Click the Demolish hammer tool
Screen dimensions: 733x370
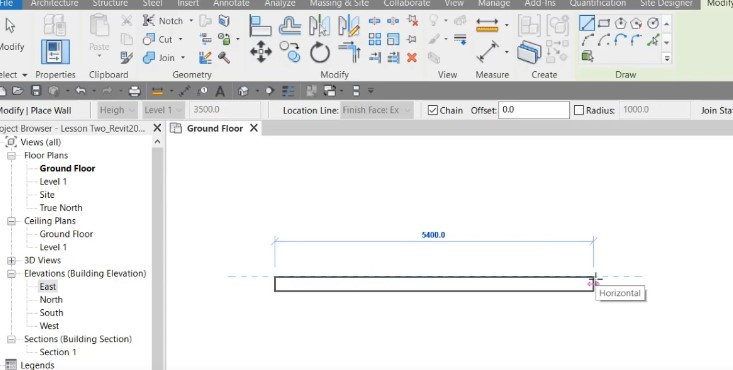pyautogui.click(x=224, y=58)
